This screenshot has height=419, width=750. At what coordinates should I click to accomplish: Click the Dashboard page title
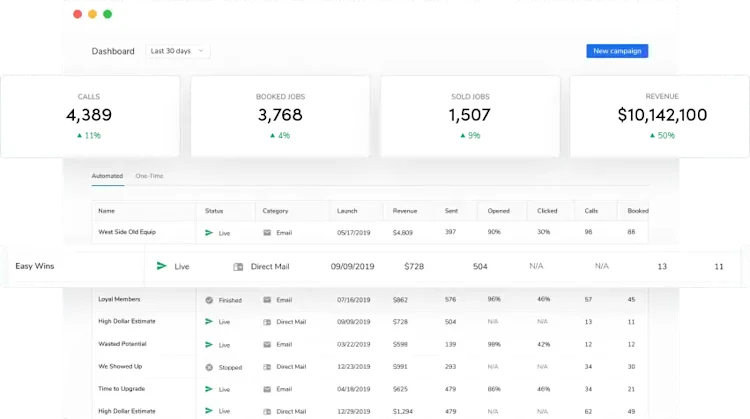pos(113,51)
